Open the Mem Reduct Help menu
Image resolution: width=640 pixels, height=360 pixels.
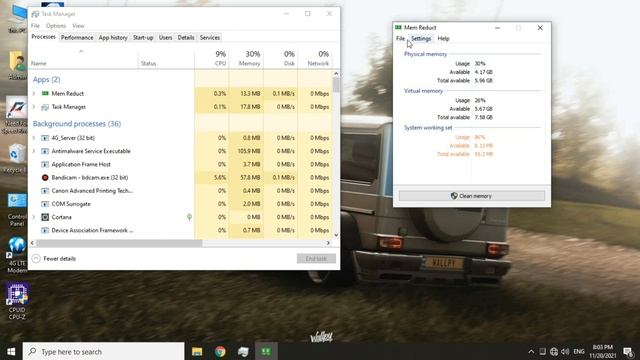[443, 38]
